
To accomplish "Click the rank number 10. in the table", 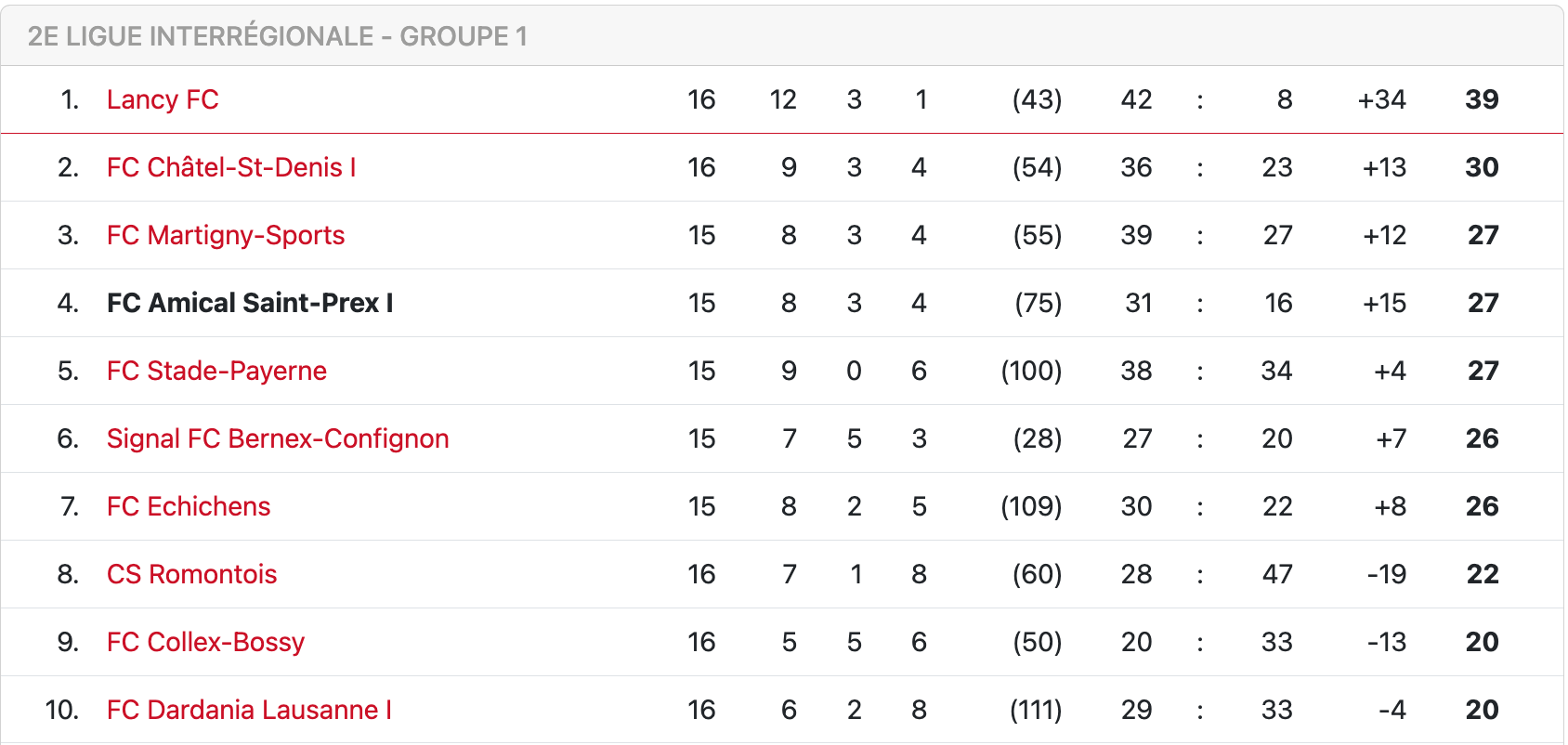I will (x=61, y=710).
